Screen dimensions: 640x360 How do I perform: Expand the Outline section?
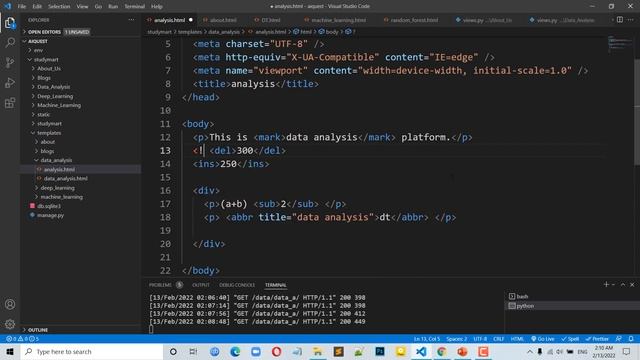pyautogui.click(x=81, y=330)
